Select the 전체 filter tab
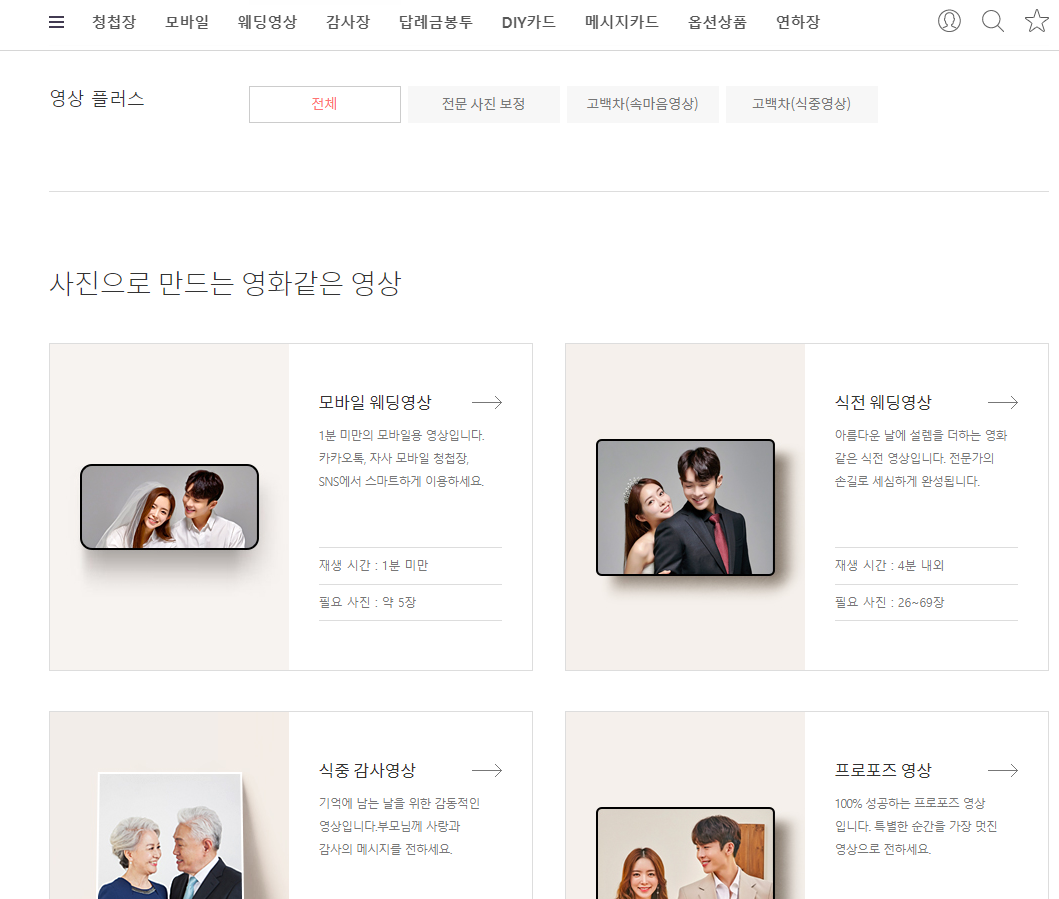Viewport: 1059px width, 899px height. (325, 104)
